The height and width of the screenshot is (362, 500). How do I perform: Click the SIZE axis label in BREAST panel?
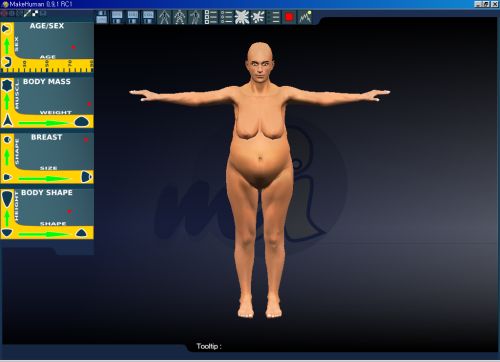tap(48, 168)
